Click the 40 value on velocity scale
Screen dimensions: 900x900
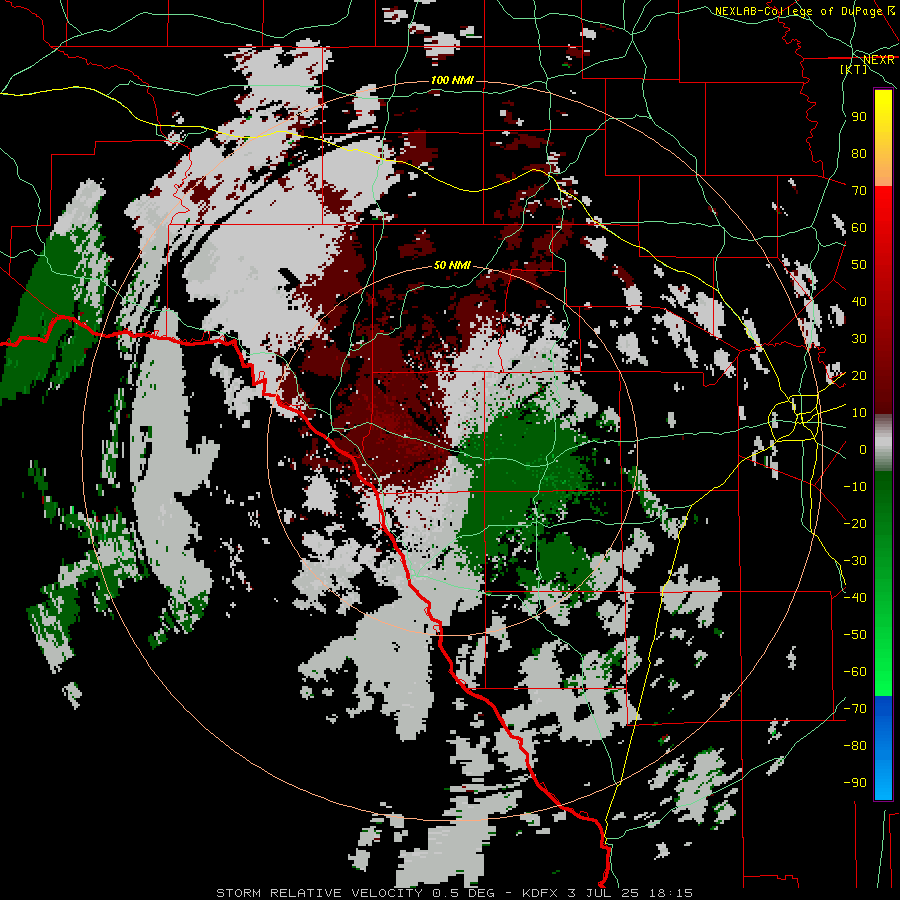859,301
